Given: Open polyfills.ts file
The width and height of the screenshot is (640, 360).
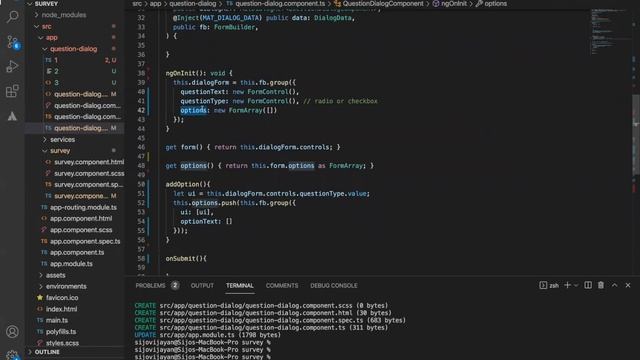Looking at the screenshot, I should pos(60,331).
